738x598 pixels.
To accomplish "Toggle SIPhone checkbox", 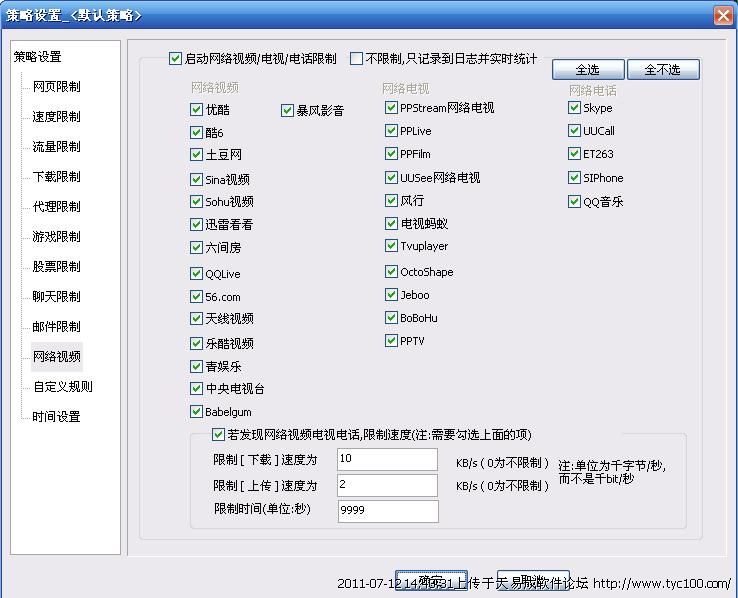I will pos(574,178).
